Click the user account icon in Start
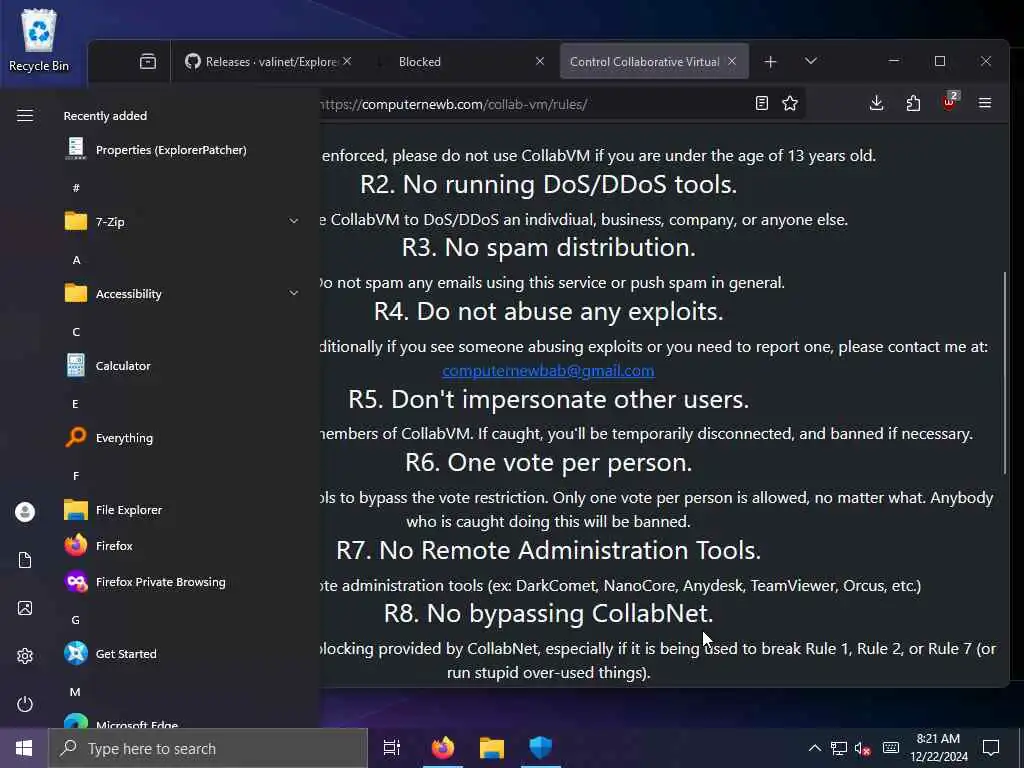 [x=25, y=511]
